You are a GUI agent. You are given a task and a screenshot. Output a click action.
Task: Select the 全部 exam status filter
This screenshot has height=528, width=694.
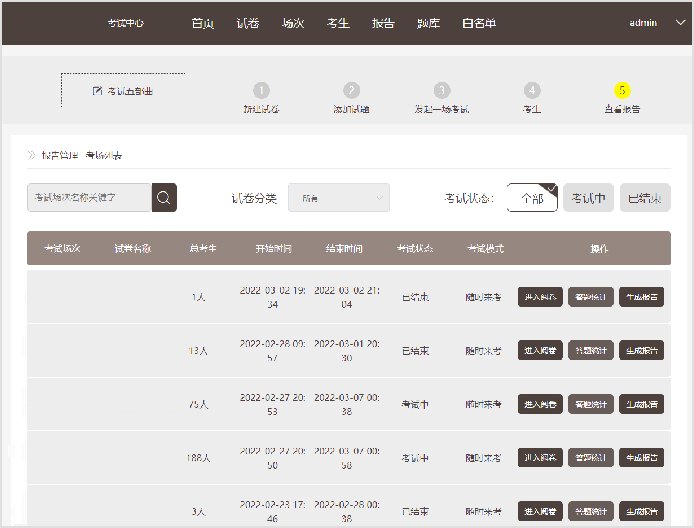(x=532, y=198)
